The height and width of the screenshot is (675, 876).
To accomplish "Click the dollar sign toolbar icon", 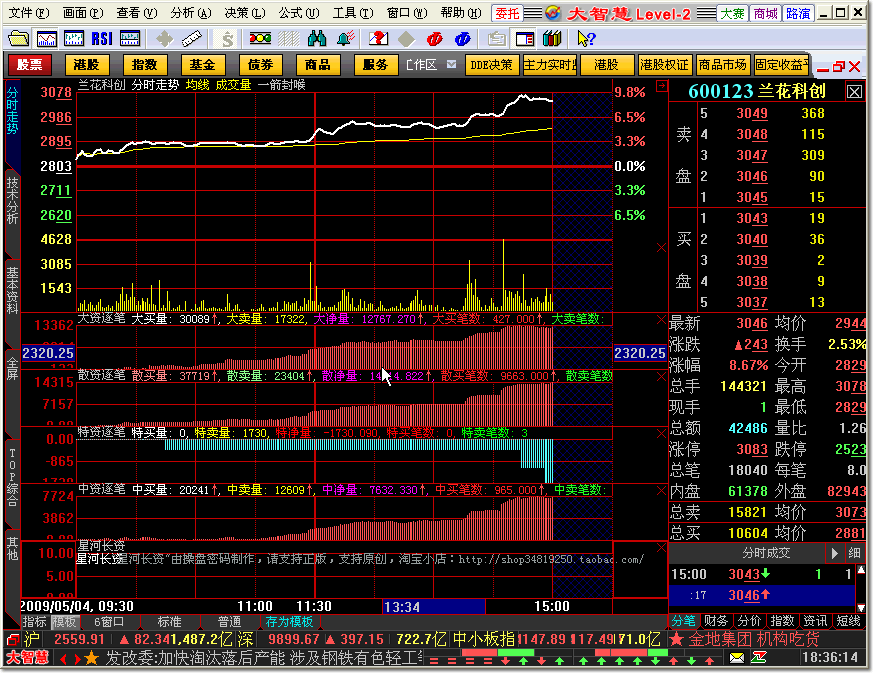I will pyautogui.click(x=227, y=39).
